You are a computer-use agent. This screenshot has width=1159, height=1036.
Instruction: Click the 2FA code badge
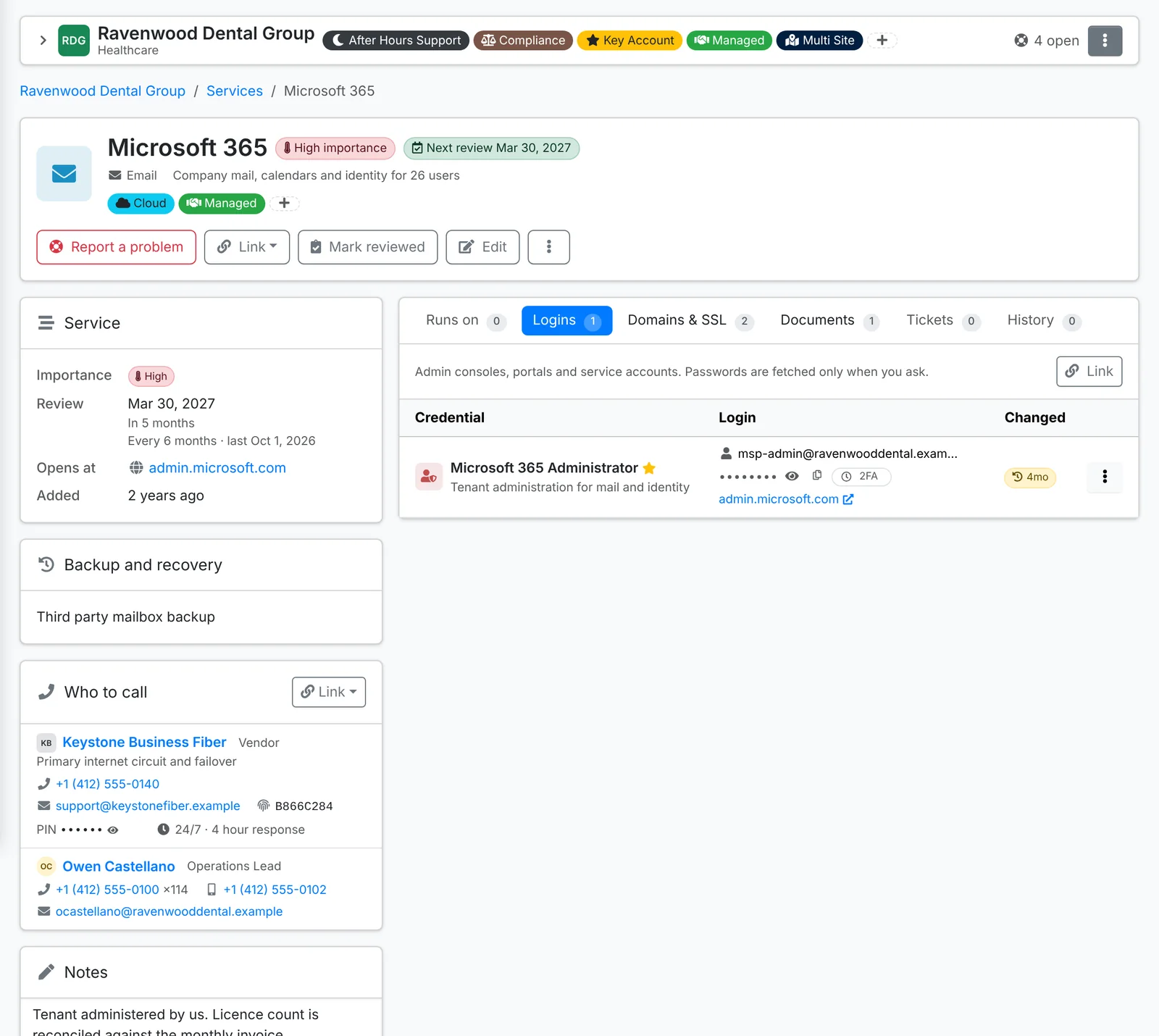pos(861,476)
